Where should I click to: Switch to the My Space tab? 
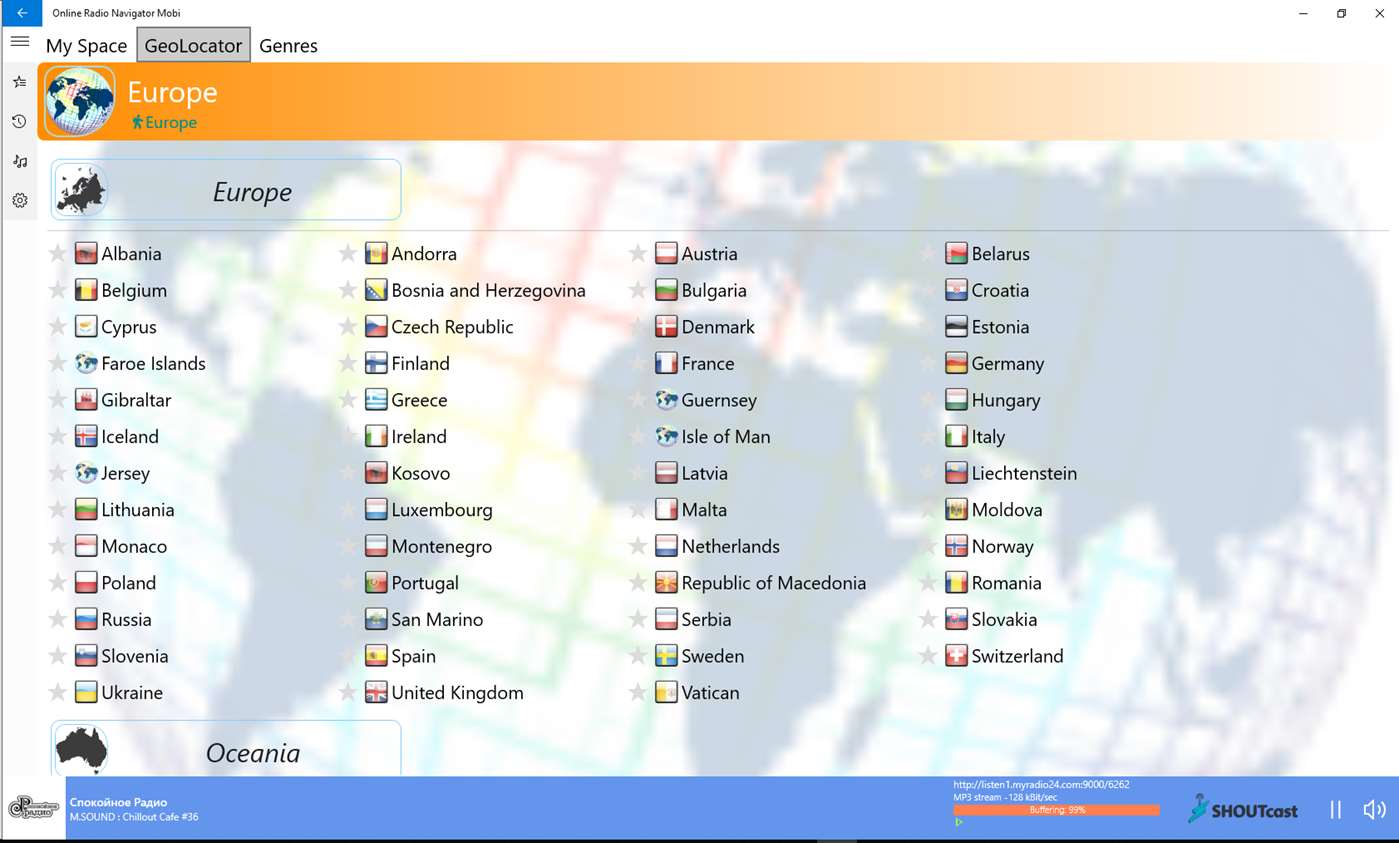point(86,46)
